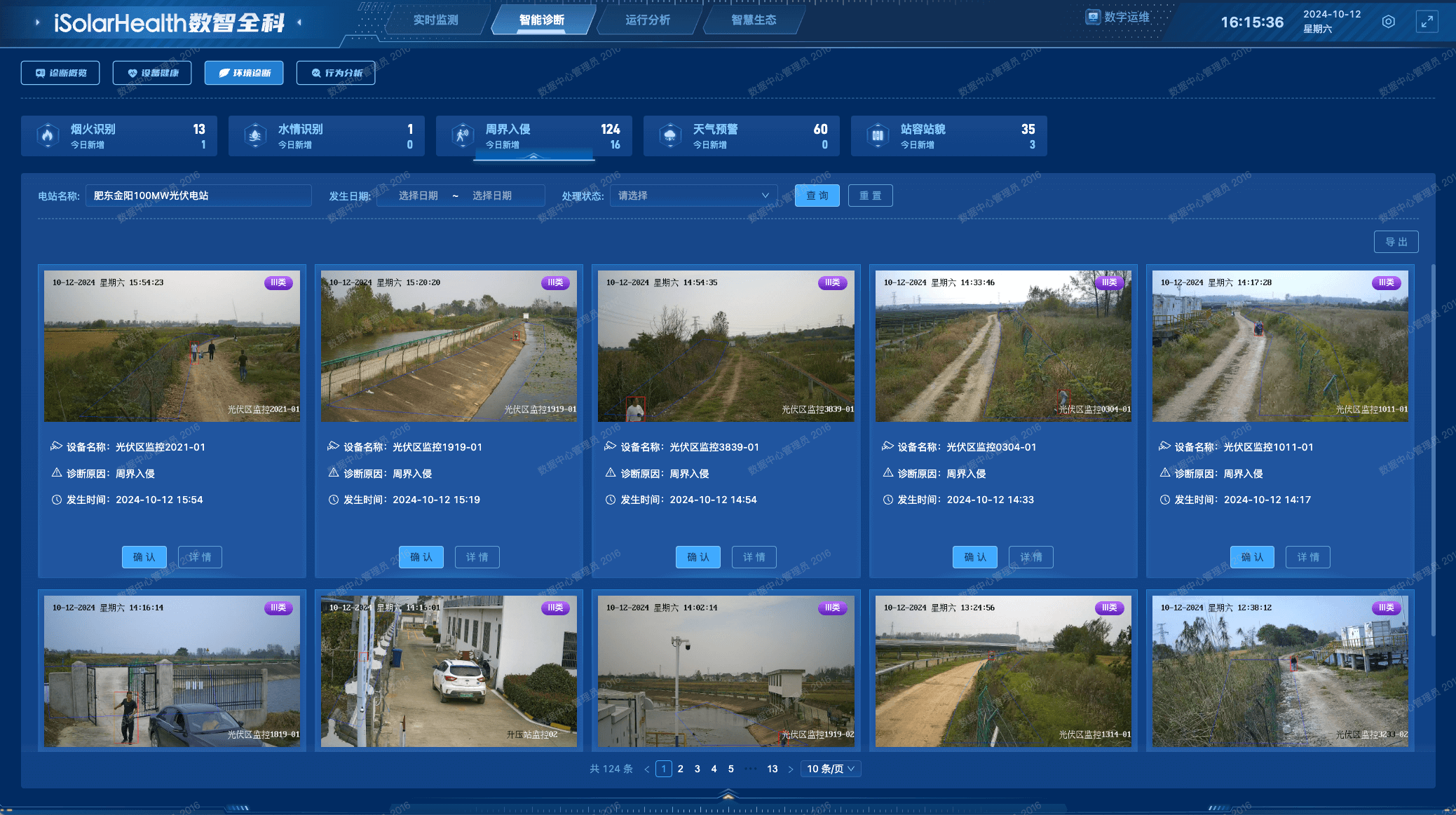Switch to the 实时监测 tab
The width and height of the screenshot is (1456, 815).
(435, 20)
